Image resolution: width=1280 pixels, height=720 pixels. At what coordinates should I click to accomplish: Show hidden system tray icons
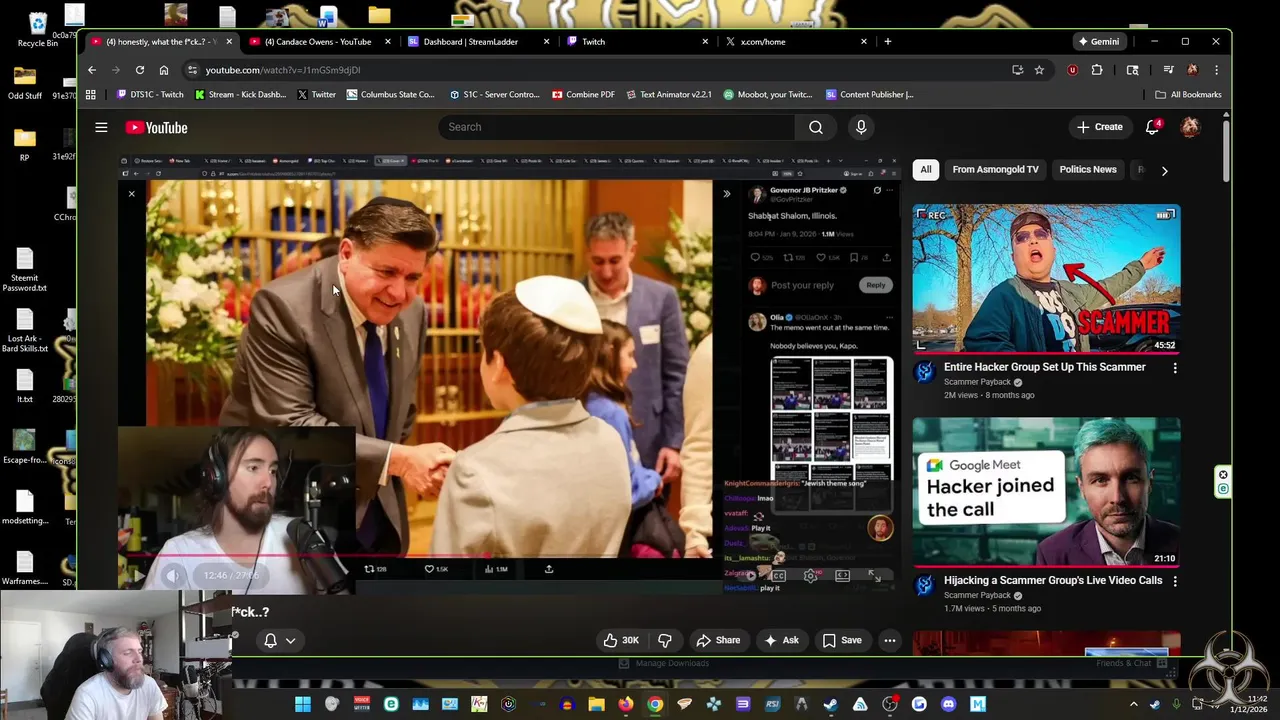(x=1133, y=704)
